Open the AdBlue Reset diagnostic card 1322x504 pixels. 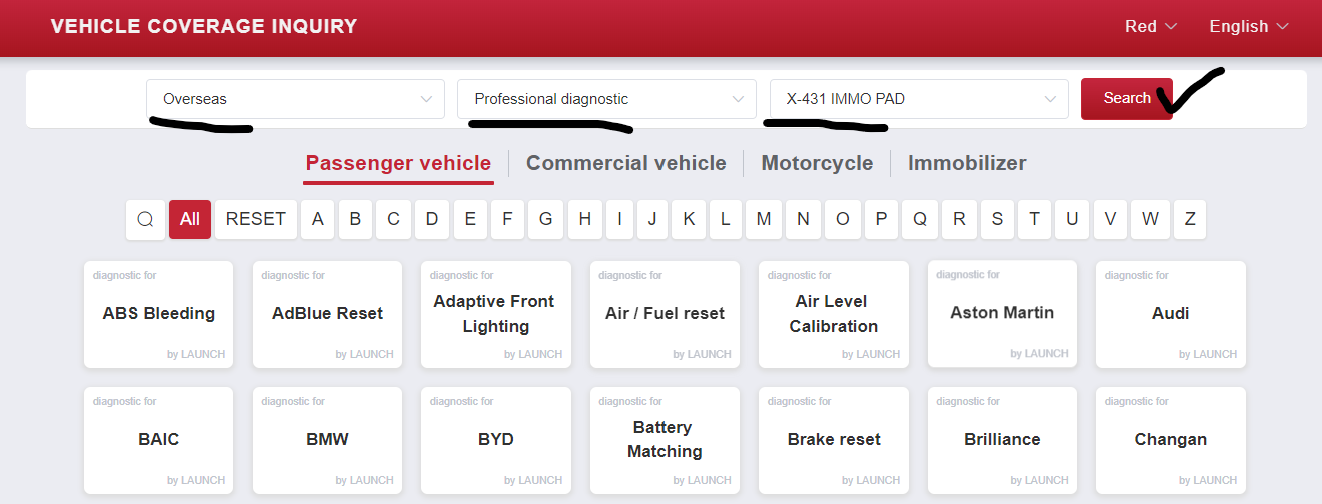(327, 314)
